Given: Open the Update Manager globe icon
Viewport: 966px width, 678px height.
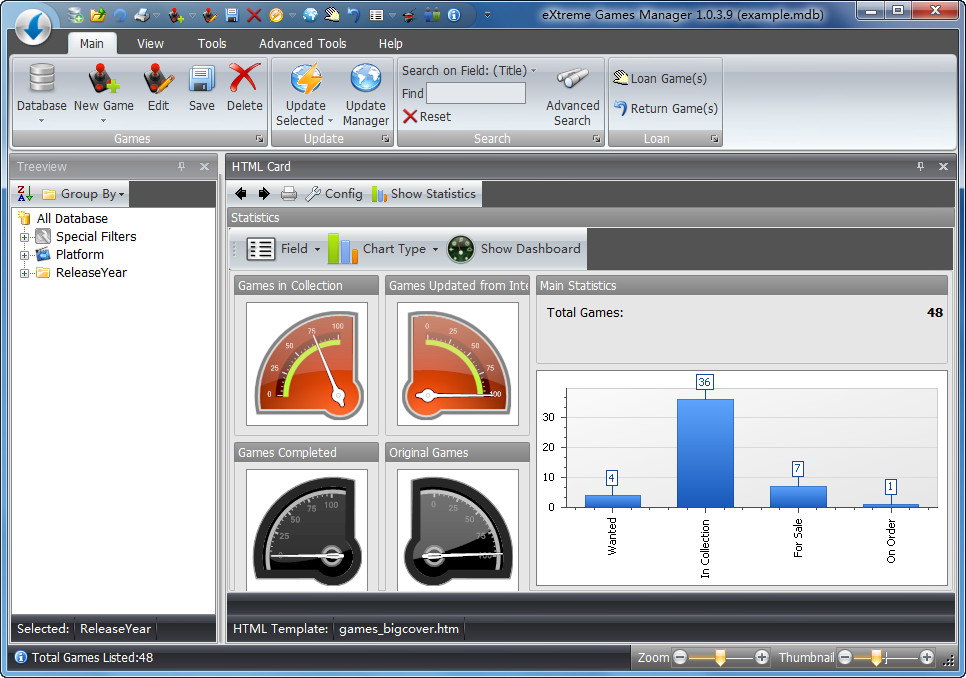Looking at the screenshot, I should point(365,79).
